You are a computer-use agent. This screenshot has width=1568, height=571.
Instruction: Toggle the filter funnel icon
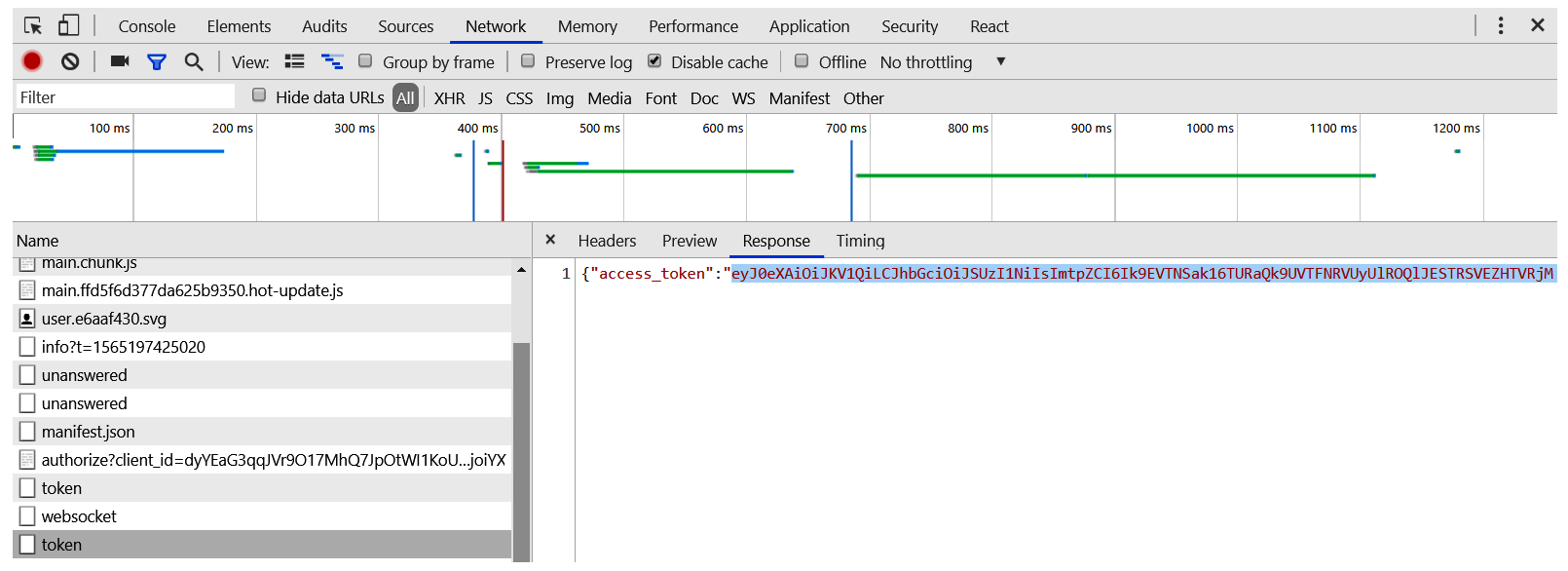tap(156, 61)
